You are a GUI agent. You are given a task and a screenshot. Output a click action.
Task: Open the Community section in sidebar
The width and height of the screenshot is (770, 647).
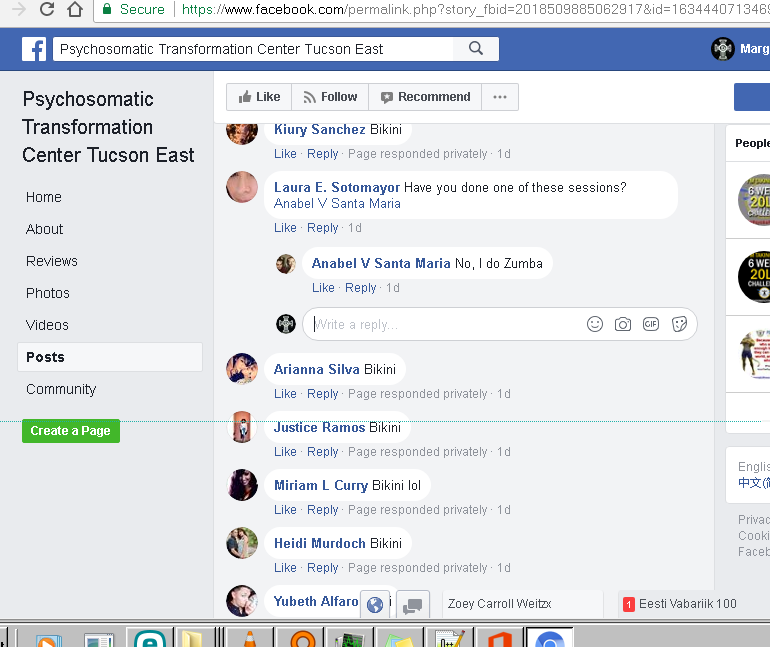tap(61, 389)
